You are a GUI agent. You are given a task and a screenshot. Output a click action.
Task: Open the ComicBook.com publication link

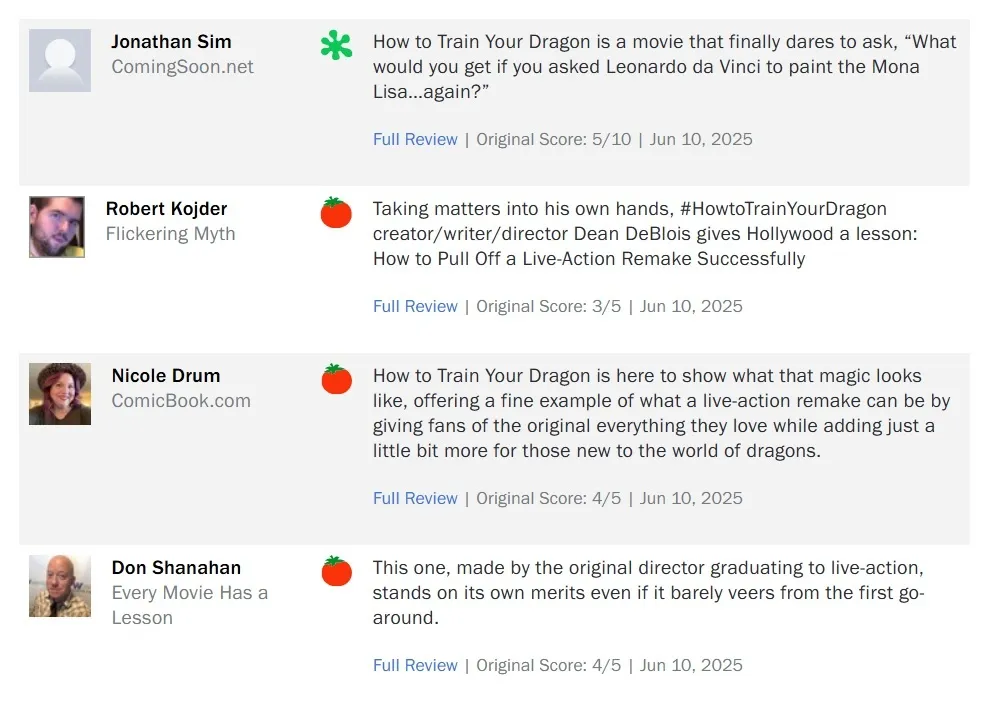tap(181, 401)
